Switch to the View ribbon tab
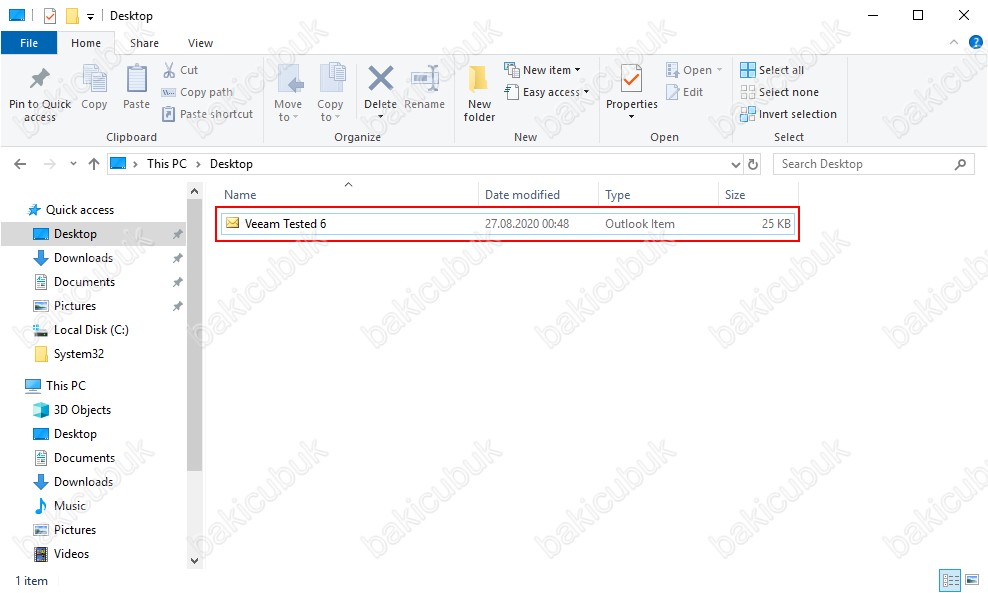The height and width of the screenshot is (593, 988). pyautogui.click(x=200, y=43)
